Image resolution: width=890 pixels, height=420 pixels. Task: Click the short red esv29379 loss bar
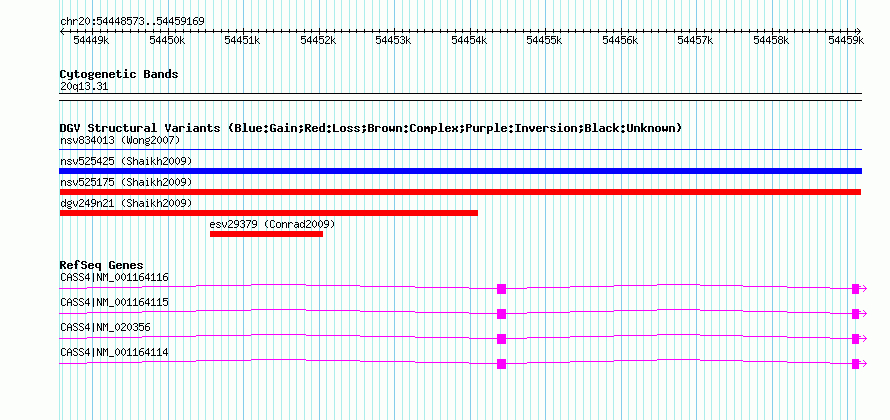pos(266,234)
